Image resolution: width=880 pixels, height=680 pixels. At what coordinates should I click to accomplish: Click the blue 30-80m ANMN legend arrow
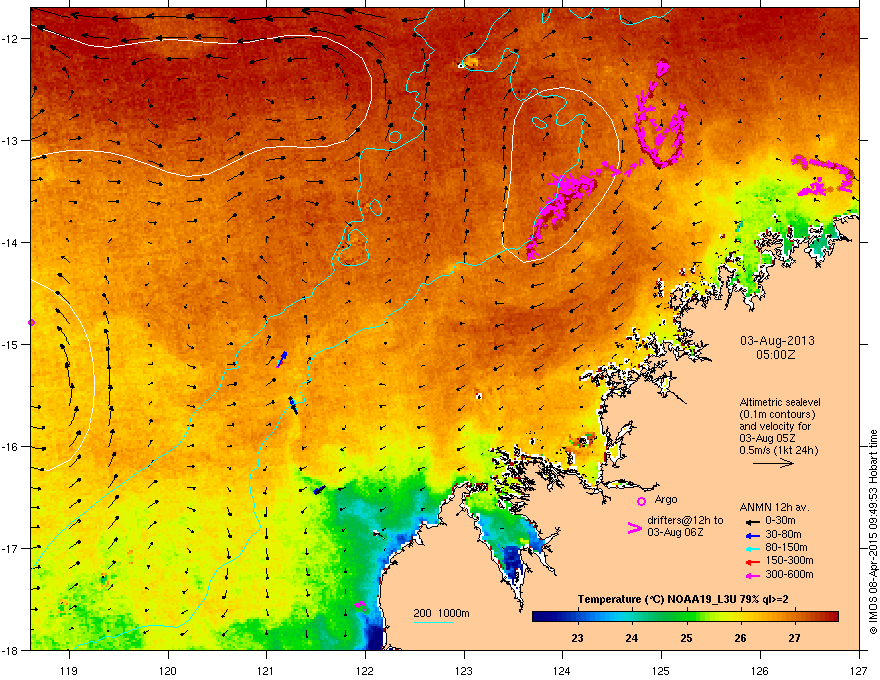(x=751, y=535)
